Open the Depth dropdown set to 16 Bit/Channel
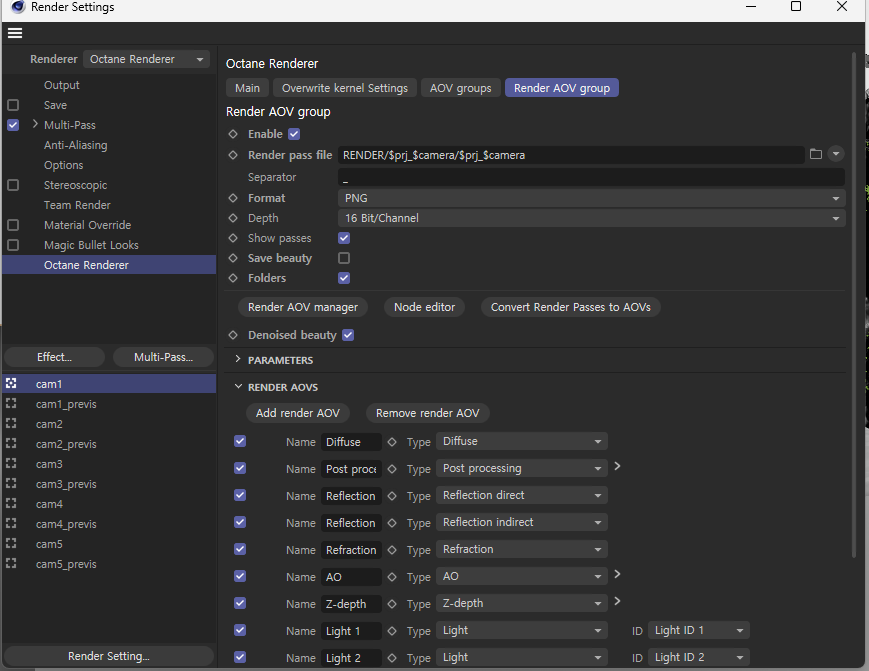This screenshot has height=671, width=869. pyautogui.click(x=591, y=218)
